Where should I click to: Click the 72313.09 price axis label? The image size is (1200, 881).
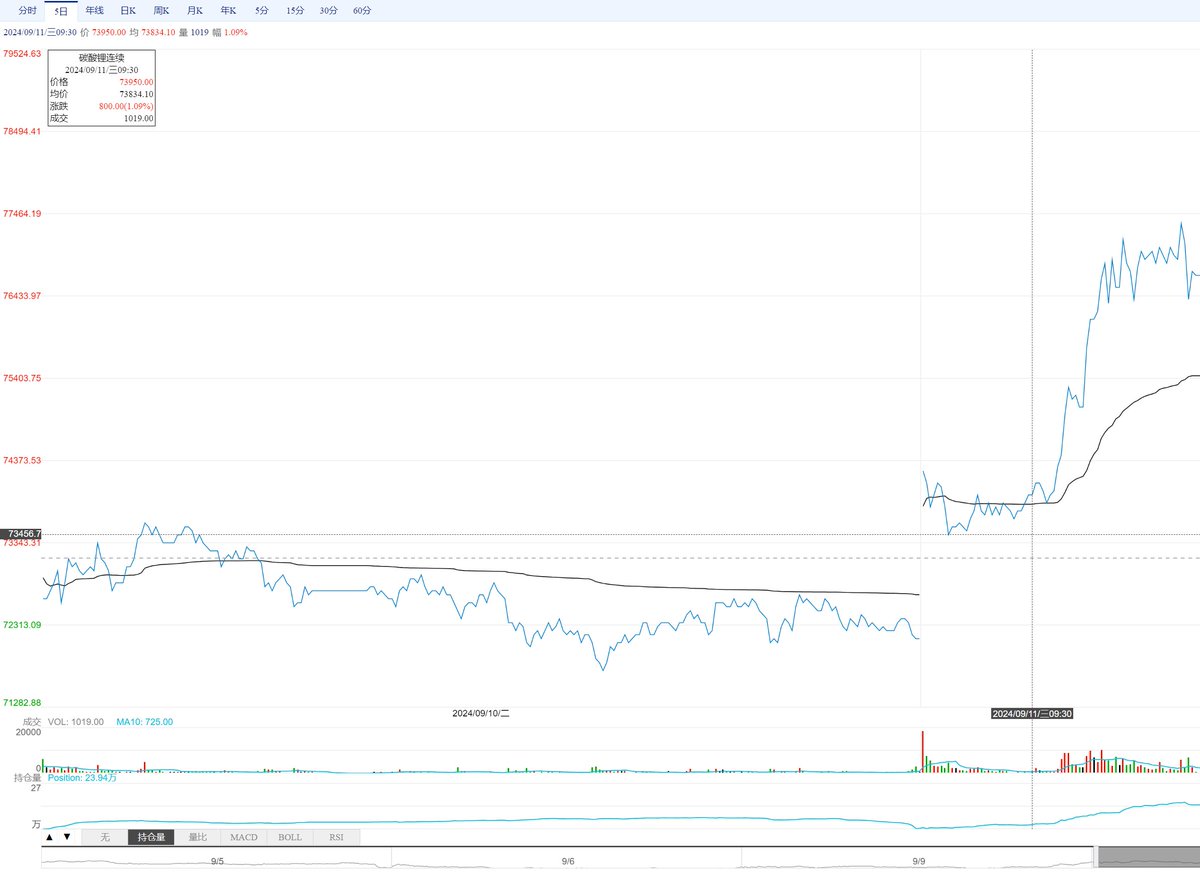pos(22,625)
